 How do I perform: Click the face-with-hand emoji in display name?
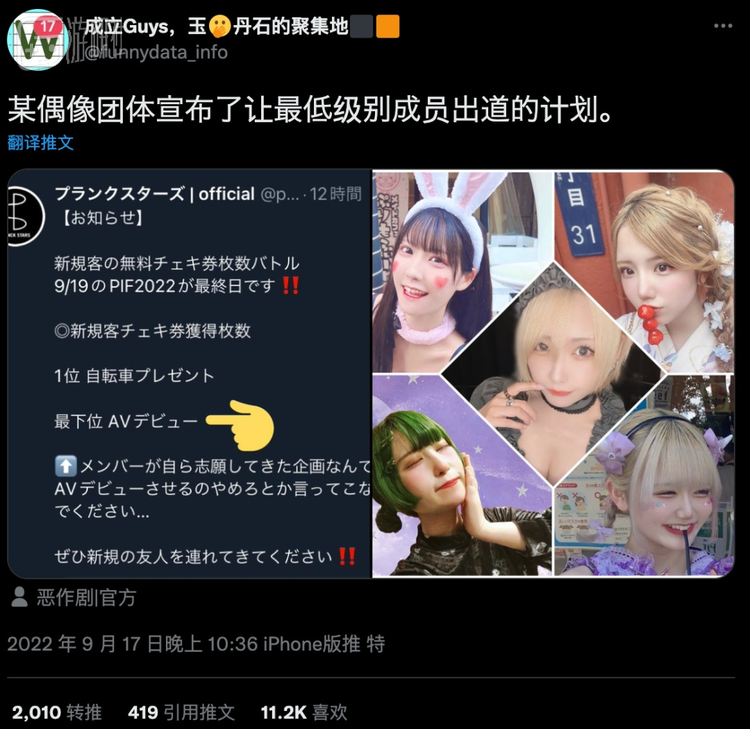(220, 26)
